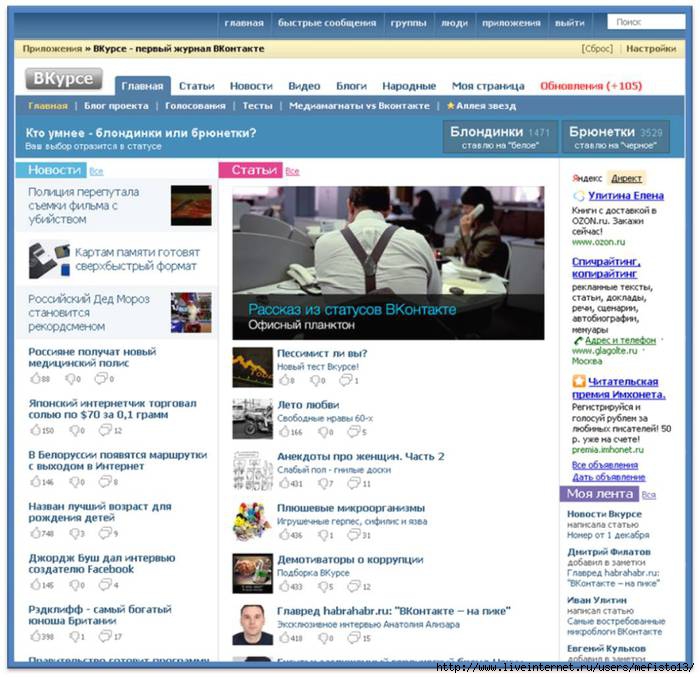Screen dimensions: 700x678
Task: Click the Все объявления link
Action: pos(605,465)
